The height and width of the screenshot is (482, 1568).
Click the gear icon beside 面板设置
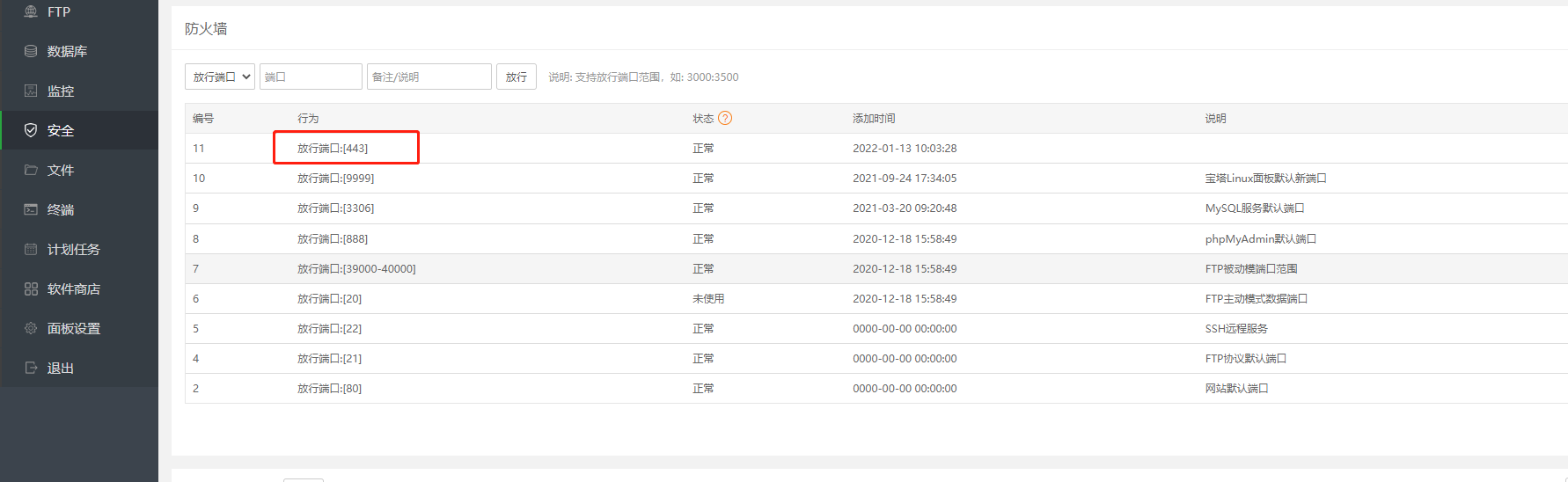pos(31,328)
